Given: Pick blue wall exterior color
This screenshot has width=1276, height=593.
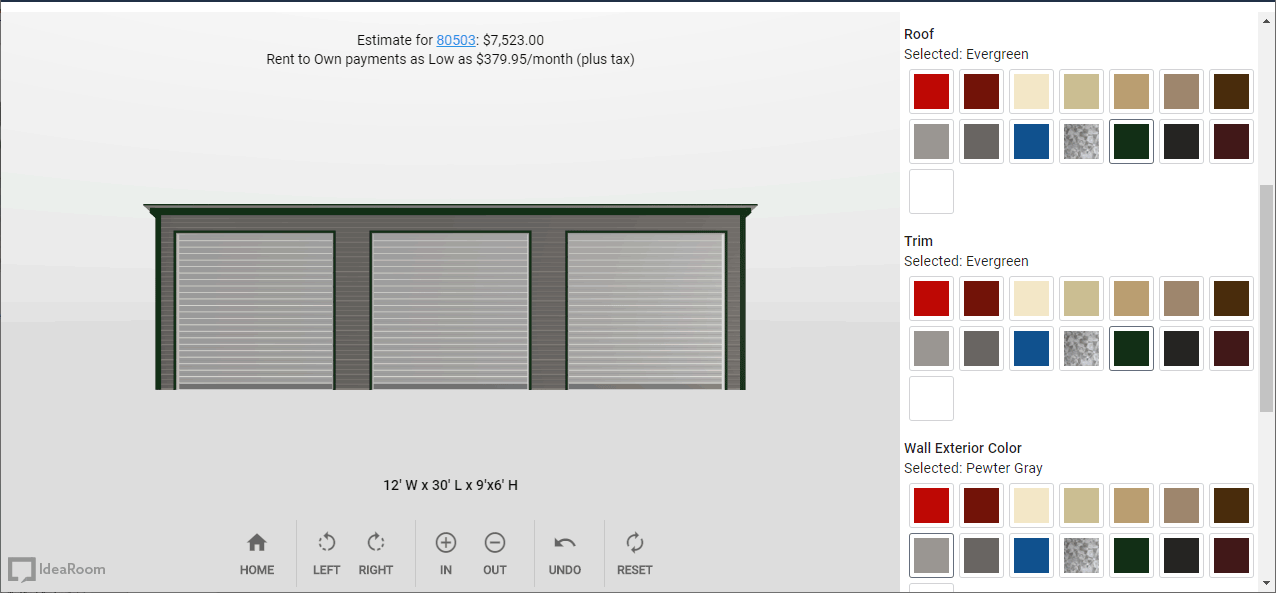Looking at the screenshot, I should click(1031, 556).
